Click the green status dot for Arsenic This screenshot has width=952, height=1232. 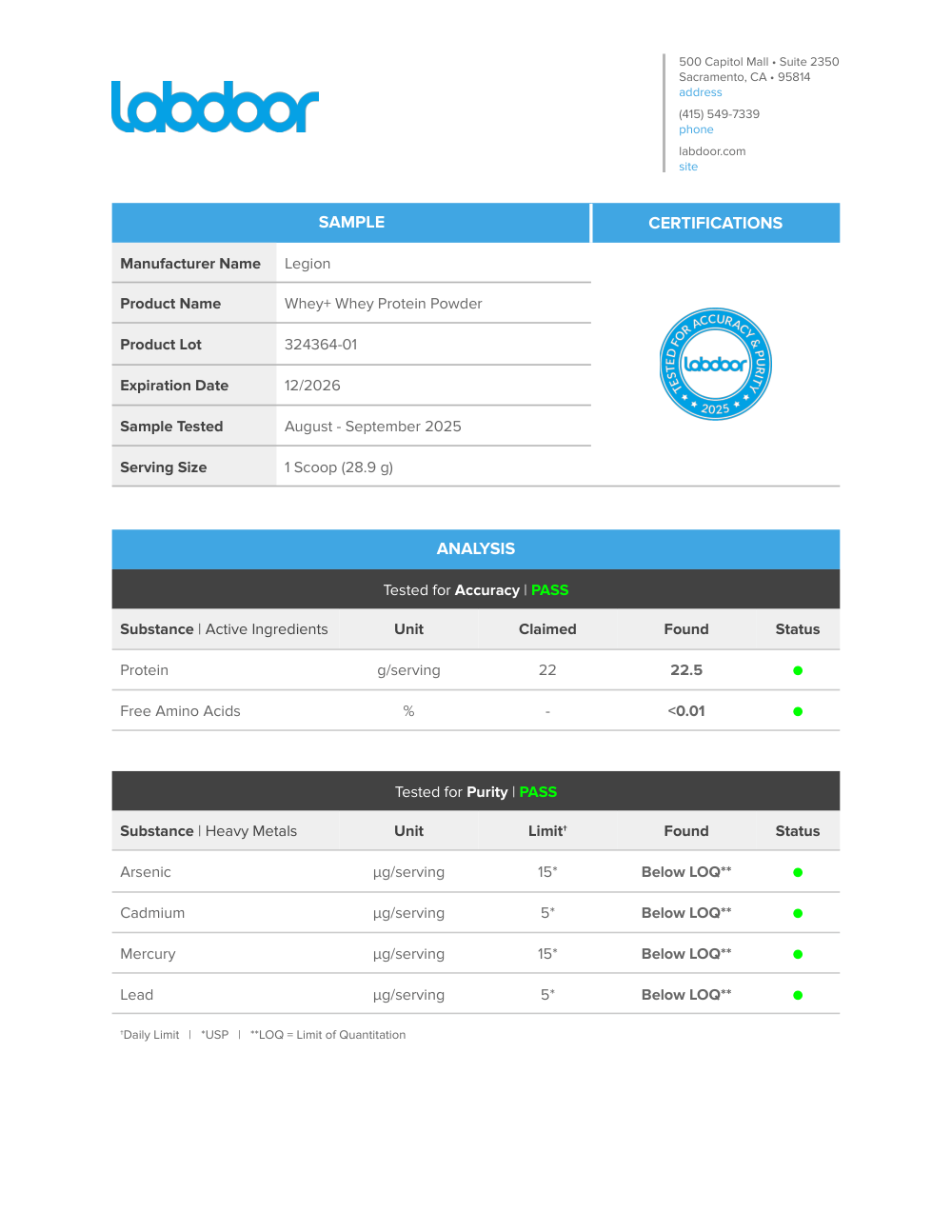[798, 872]
